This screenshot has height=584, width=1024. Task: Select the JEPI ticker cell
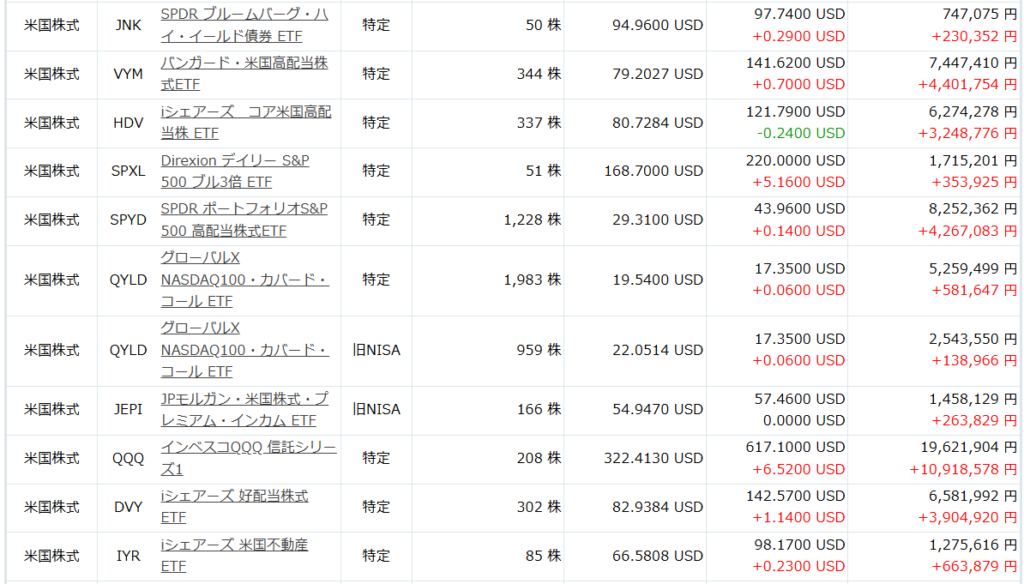(x=128, y=409)
